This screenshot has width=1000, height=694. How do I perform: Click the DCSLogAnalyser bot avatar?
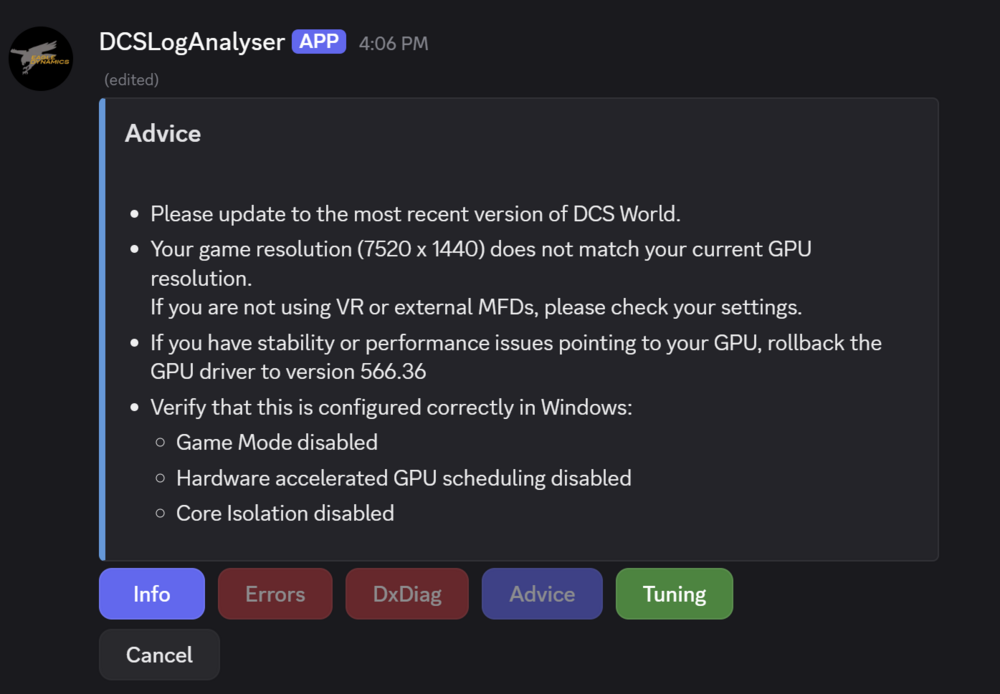click(41, 58)
